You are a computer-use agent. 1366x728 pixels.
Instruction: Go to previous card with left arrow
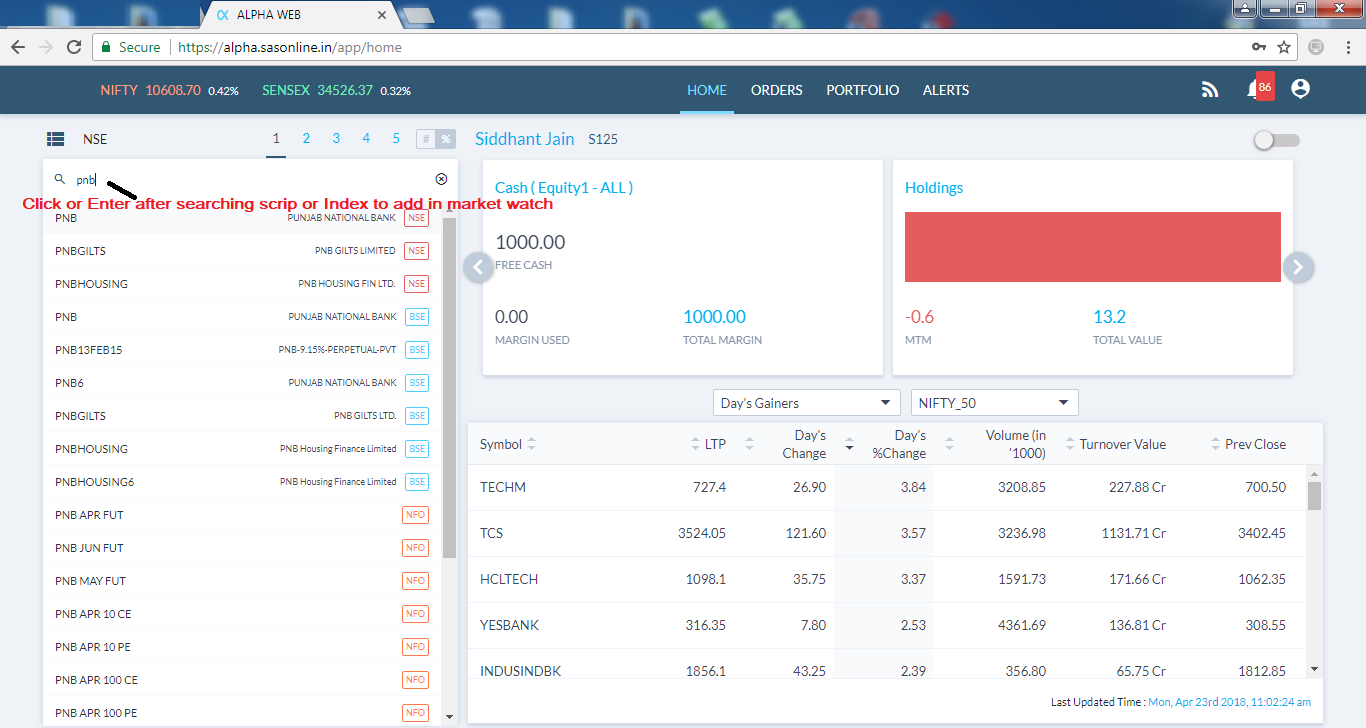click(x=479, y=267)
